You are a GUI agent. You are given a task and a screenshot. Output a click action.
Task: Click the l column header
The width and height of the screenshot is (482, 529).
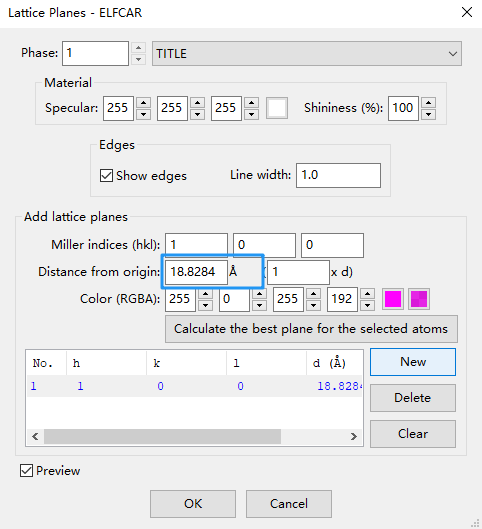click(x=266, y=363)
